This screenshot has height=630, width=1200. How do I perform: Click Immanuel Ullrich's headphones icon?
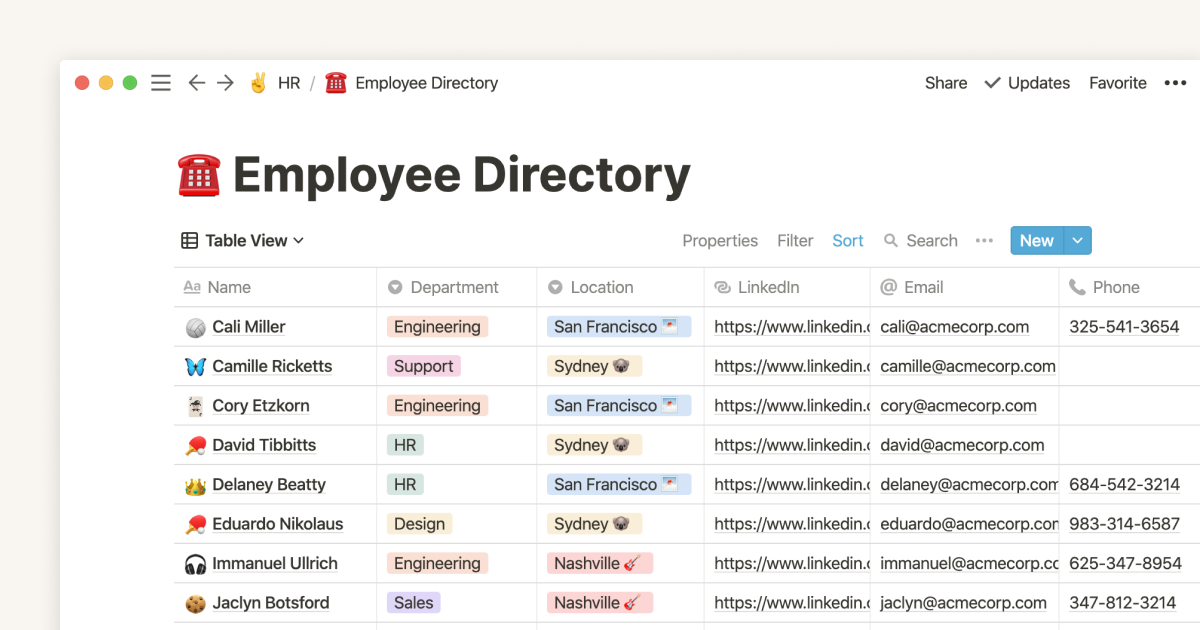pyautogui.click(x=195, y=564)
